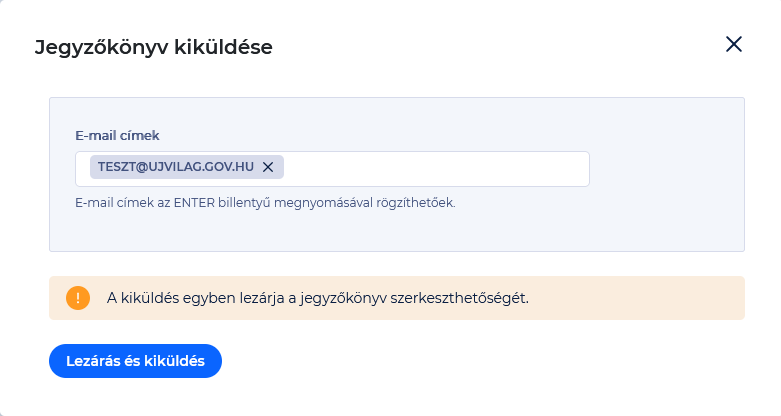The image size is (781, 416).
Task: Select the TESZT@UJVILAG.GOV.HU address tag
Action: tap(175, 167)
